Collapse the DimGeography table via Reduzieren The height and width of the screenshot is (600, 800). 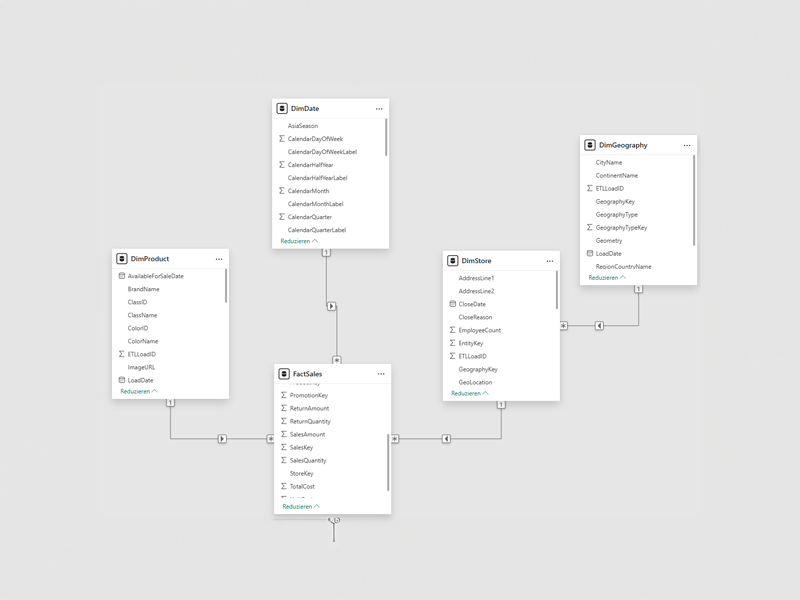point(607,277)
